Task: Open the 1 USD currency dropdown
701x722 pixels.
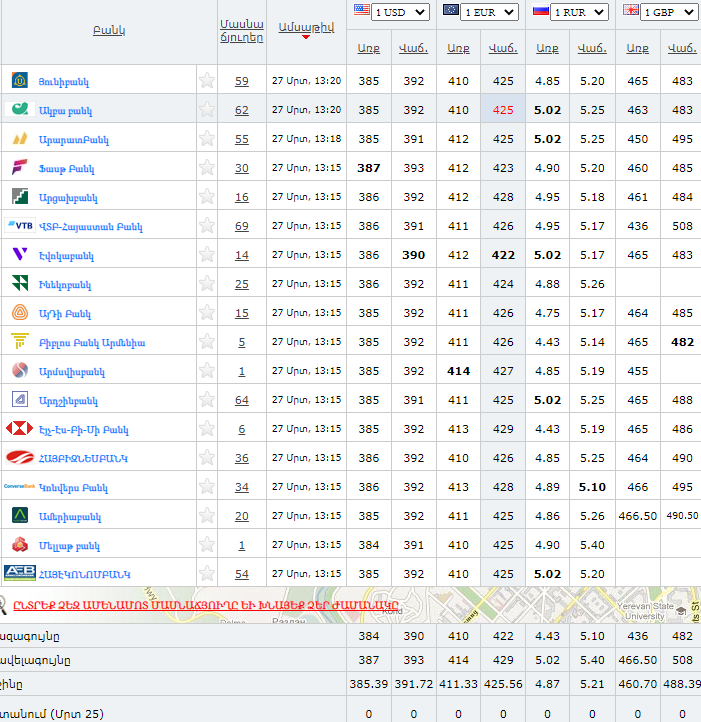Action: coord(400,12)
